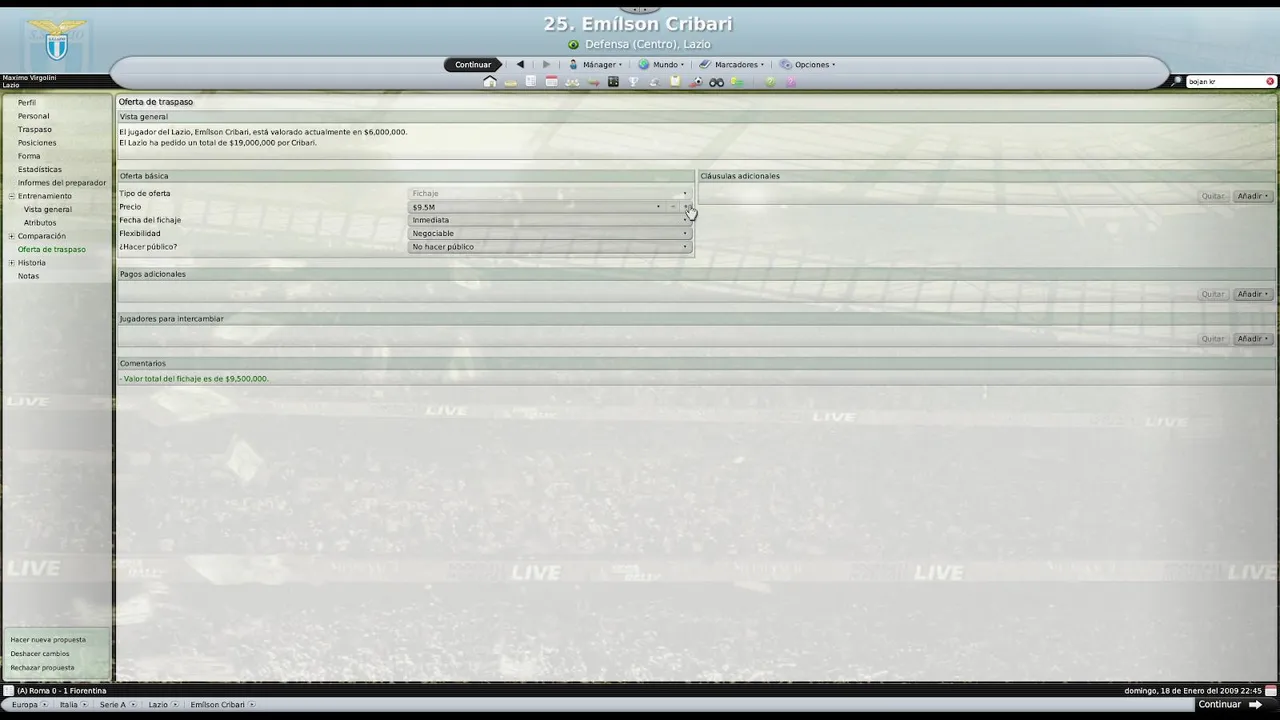The width and height of the screenshot is (1280, 720).
Task: Open the tactics board icon
Action: click(x=613, y=82)
